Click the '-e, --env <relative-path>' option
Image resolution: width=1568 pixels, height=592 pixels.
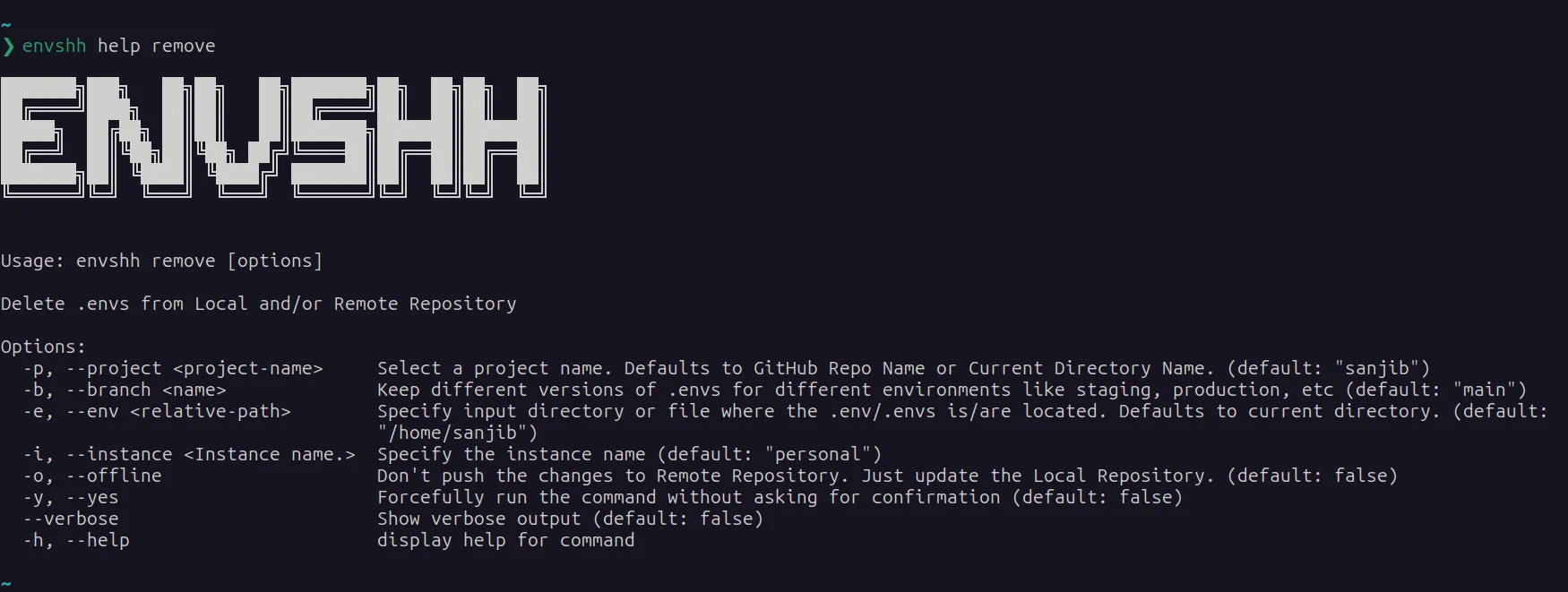tap(157, 411)
